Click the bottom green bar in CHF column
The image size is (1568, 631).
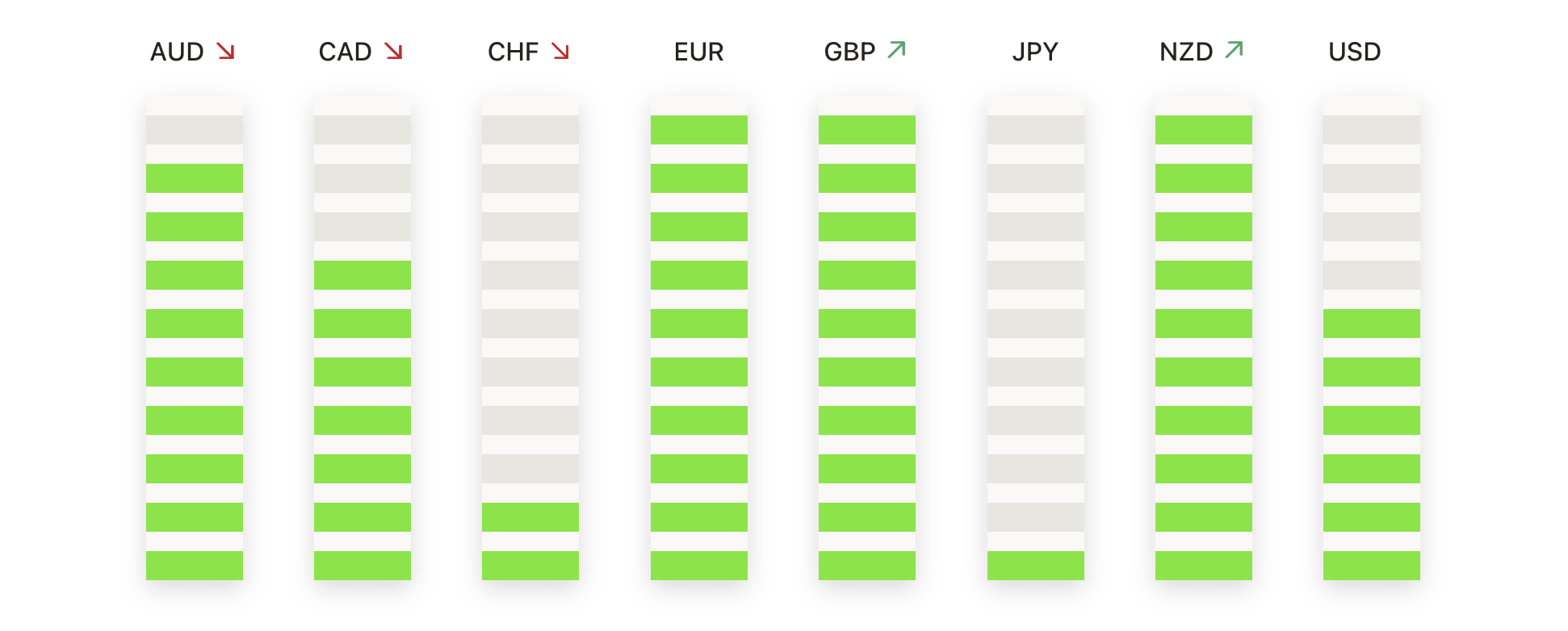pyautogui.click(x=530, y=566)
